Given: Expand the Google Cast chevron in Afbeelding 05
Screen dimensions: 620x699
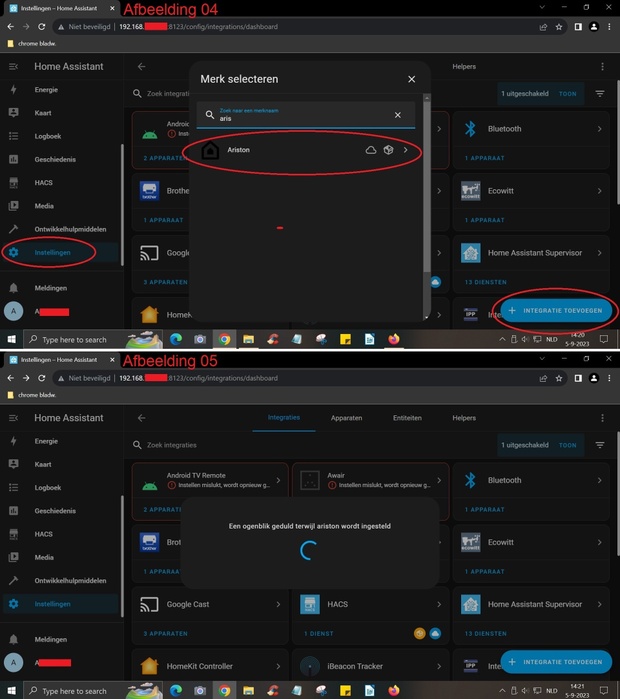Looking at the screenshot, I should coord(278,604).
